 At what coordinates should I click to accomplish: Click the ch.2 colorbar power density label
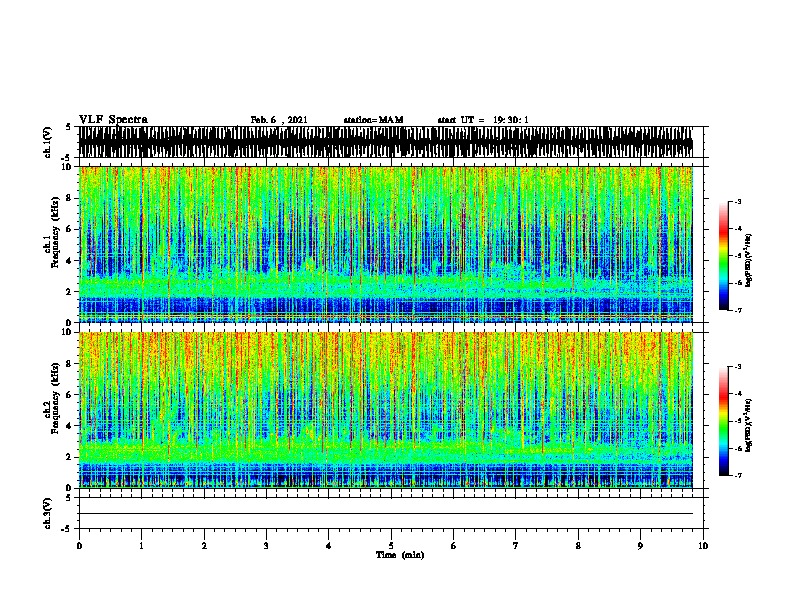(749, 425)
